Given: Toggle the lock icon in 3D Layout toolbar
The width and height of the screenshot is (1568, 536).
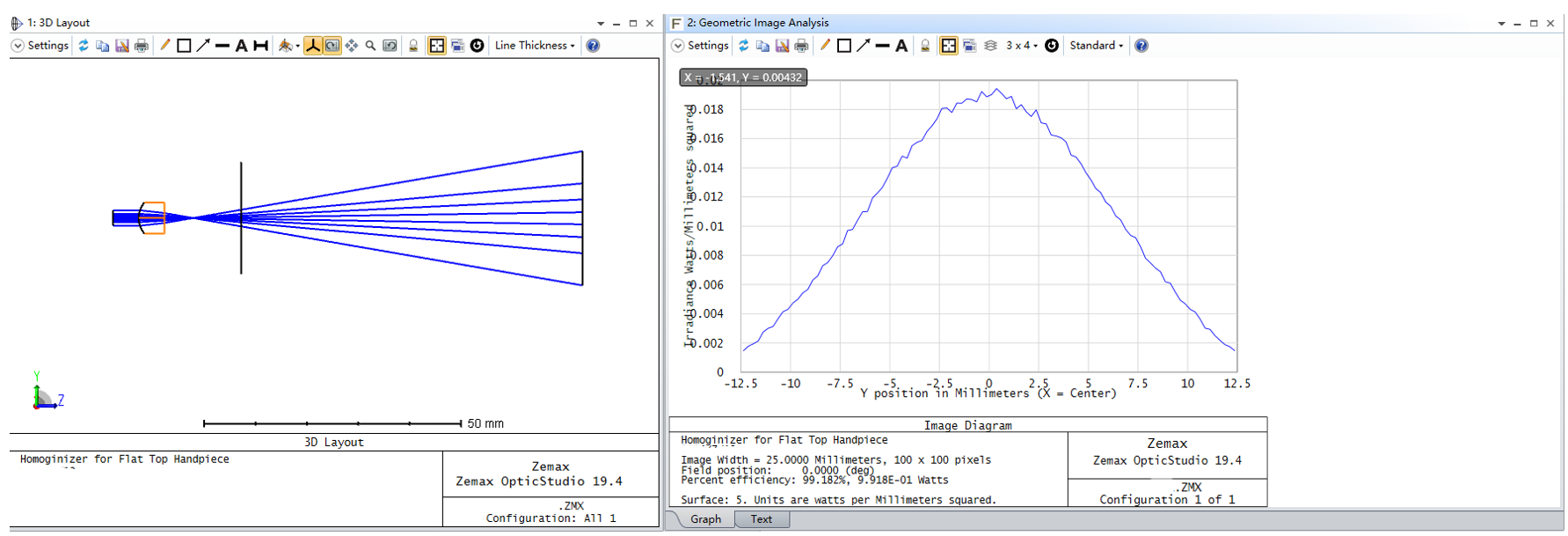Looking at the screenshot, I should [413, 46].
